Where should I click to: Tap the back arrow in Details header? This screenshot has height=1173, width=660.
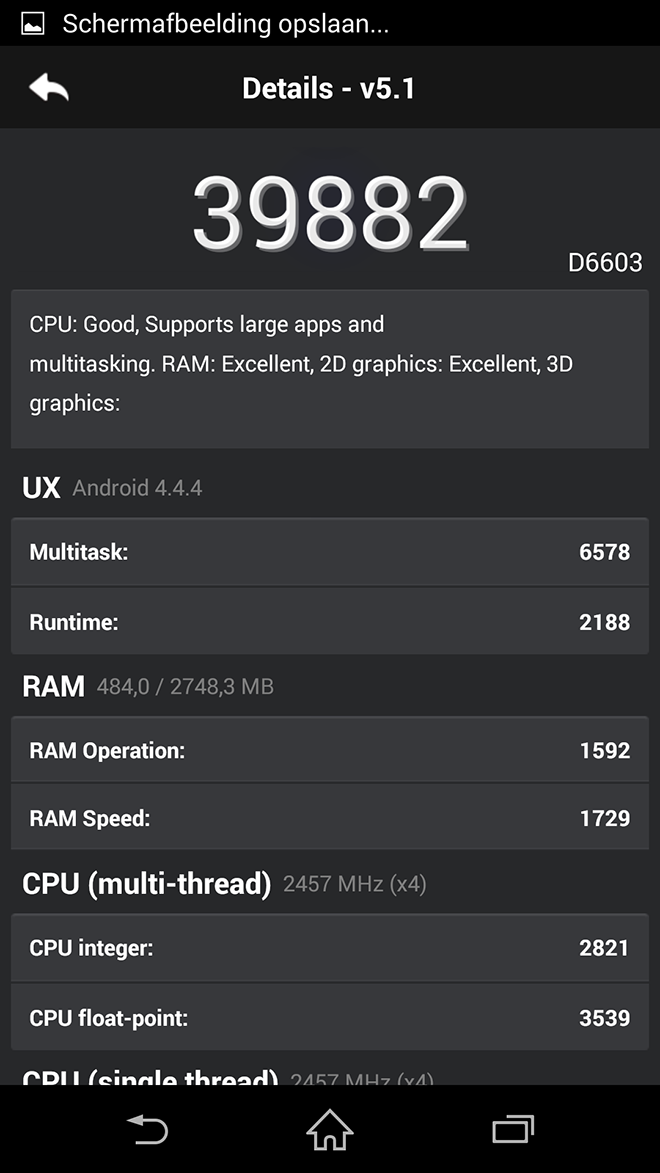click(x=49, y=88)
